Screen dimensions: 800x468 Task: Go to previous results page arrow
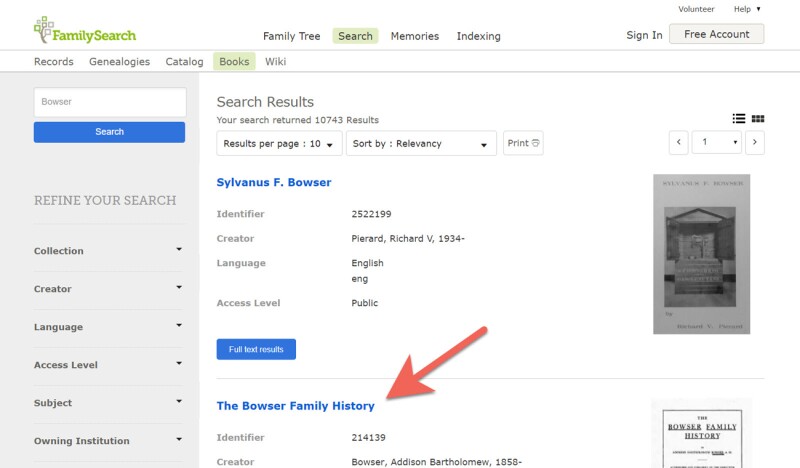tap(679, 142)
